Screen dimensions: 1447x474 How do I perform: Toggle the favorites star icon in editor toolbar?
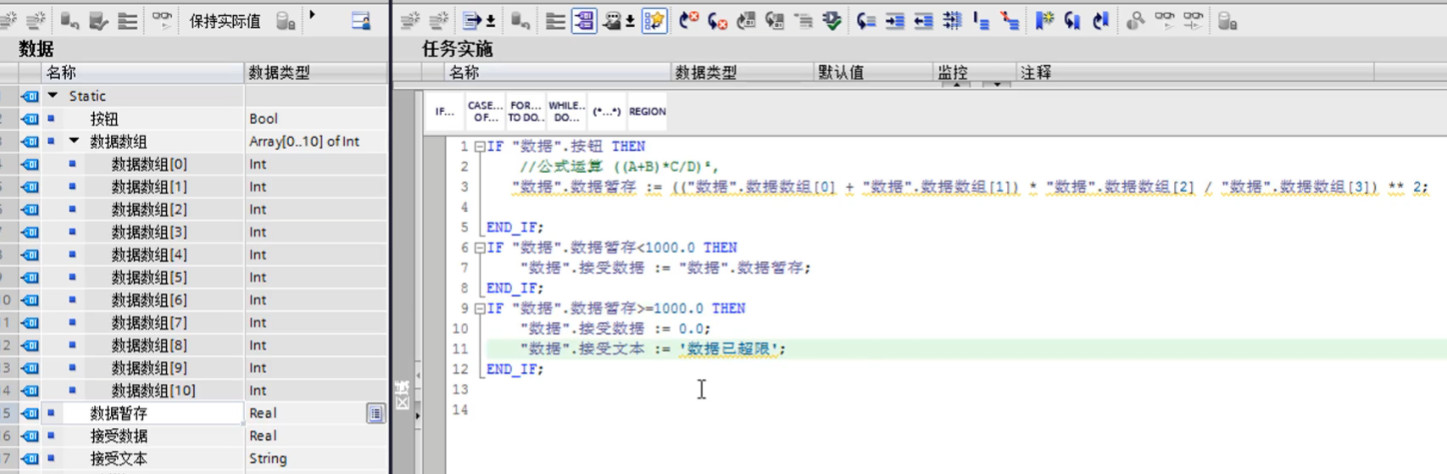pyautogui.click(x=654, y=20)
